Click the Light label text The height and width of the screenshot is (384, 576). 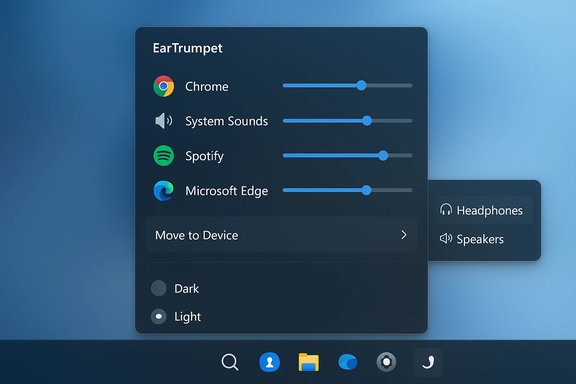tap(187, 317)
